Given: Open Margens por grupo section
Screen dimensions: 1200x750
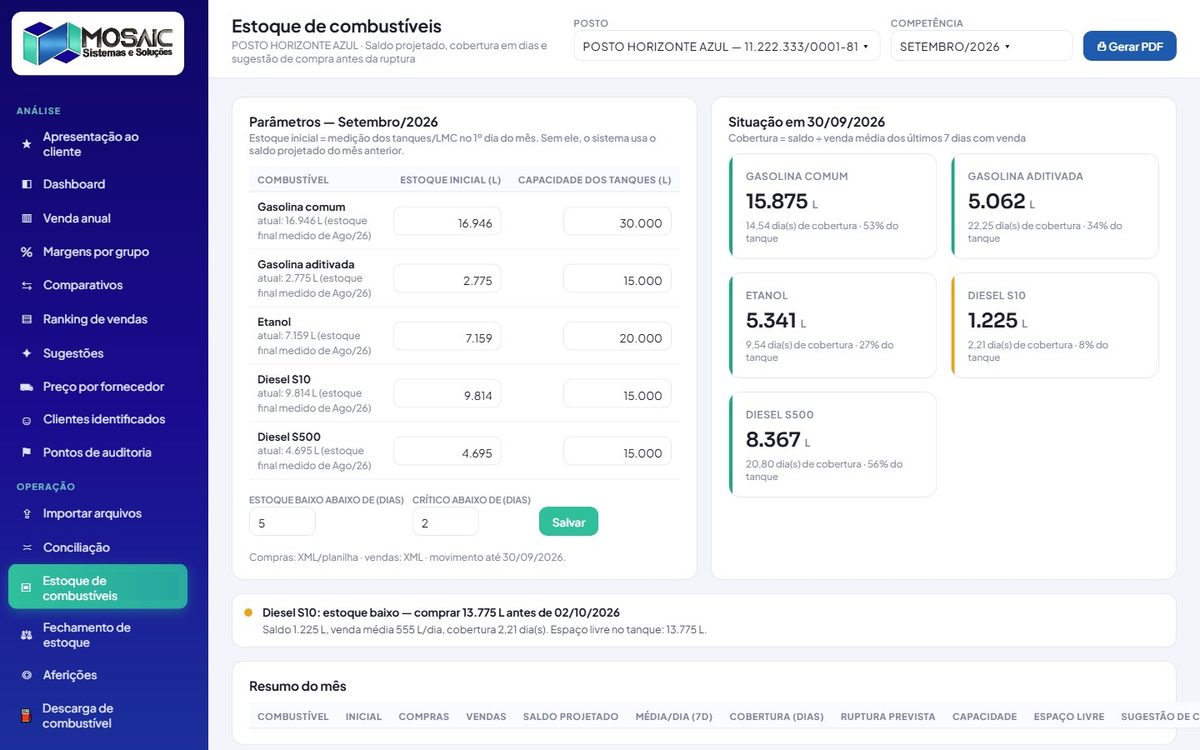Looking at the screenshot, I should 98,252.
